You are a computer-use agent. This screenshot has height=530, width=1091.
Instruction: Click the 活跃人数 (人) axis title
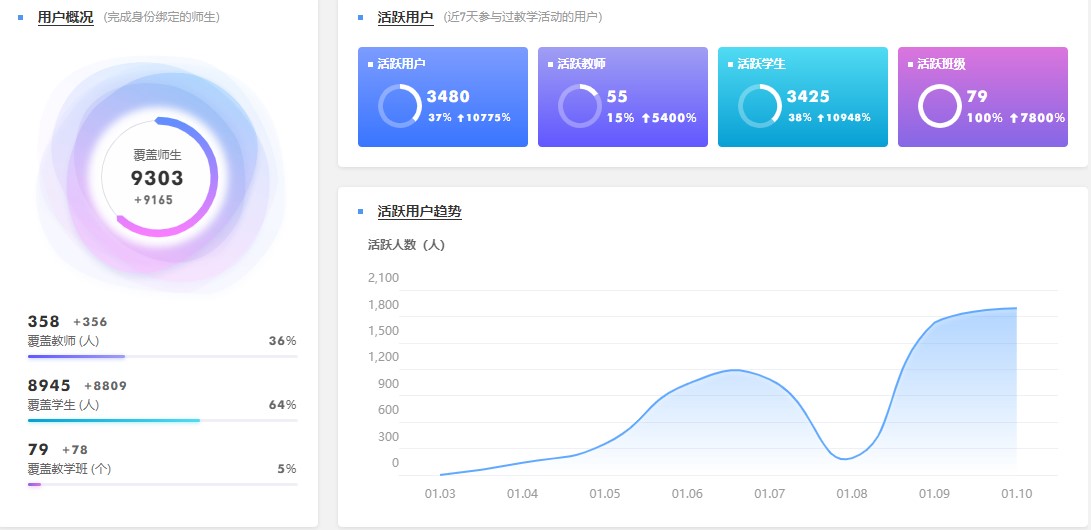pos(406,245)
